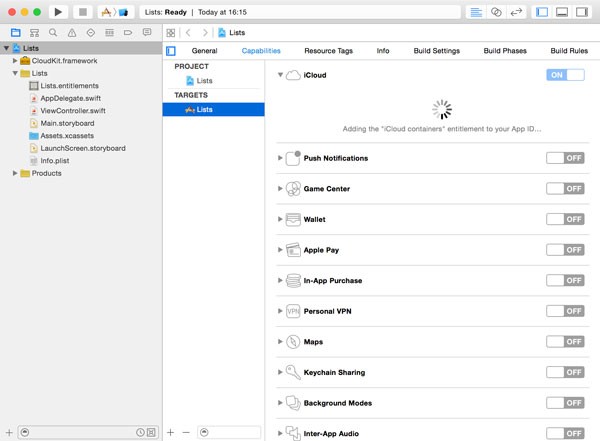Open the project navigator
This screenshot has height=441, width=600.
click(16, 33)
